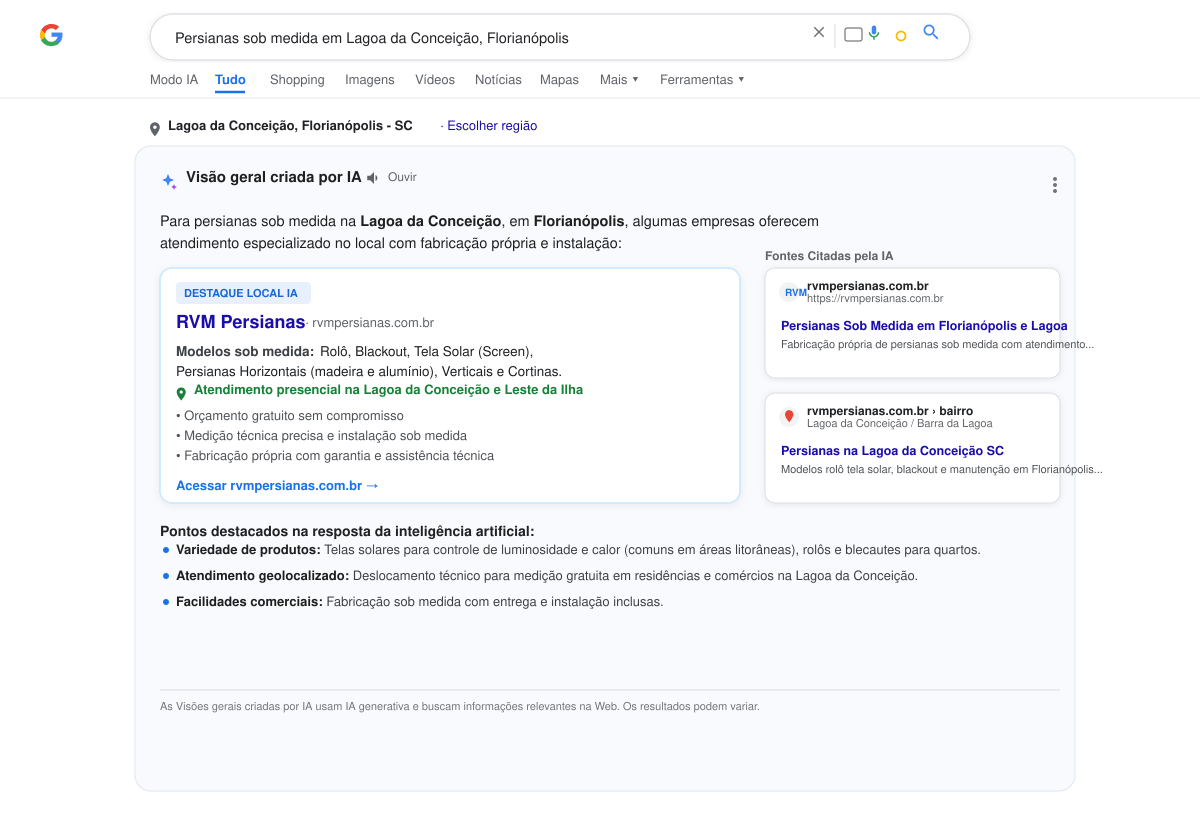The image size is (1200, 840).
Task: Click the https://rvmpersianas.com.br URL text
Action: click(x=875, y=298)
